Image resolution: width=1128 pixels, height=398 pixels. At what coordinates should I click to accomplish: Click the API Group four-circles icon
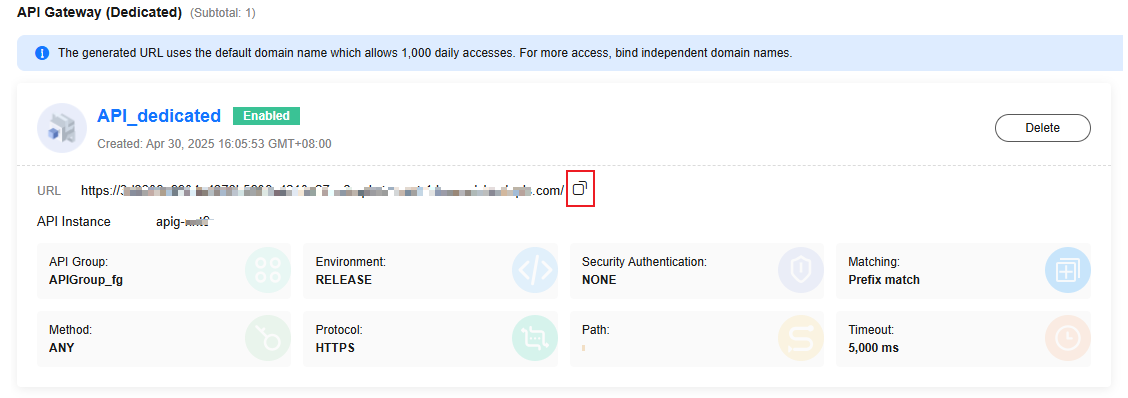[268, 270]
